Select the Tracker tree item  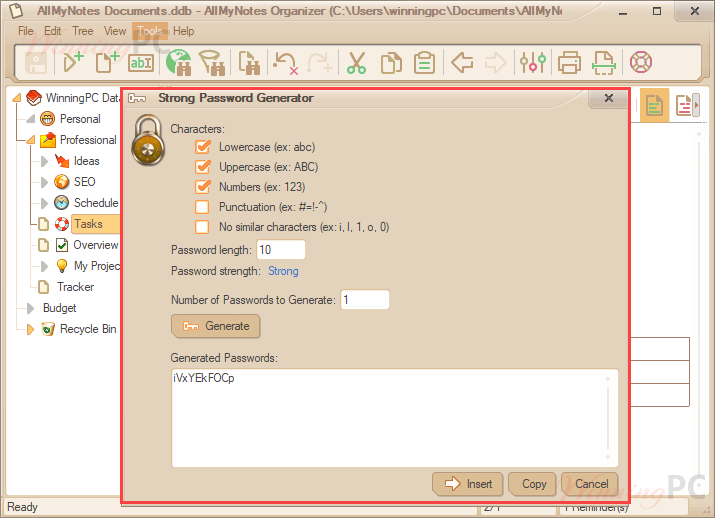click(76, 287)
